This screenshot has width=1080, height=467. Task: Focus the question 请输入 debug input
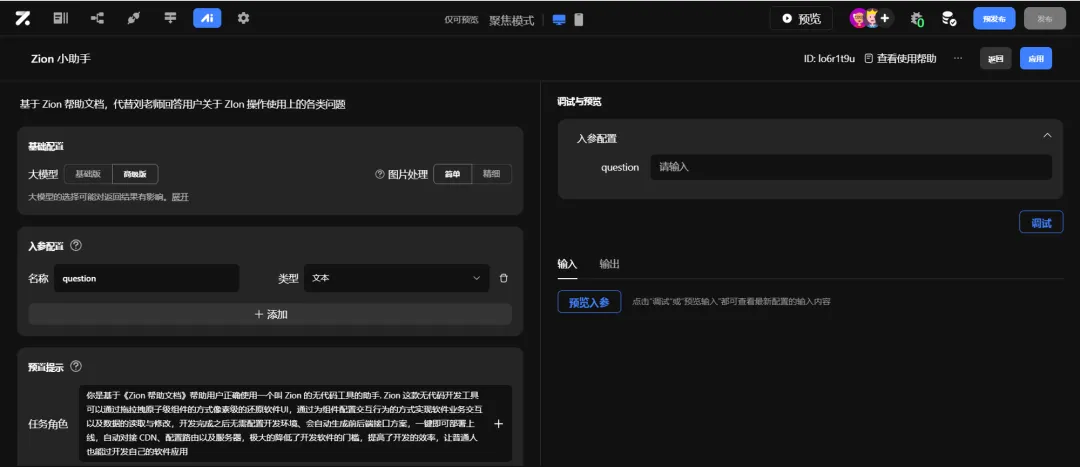point(851,167)
